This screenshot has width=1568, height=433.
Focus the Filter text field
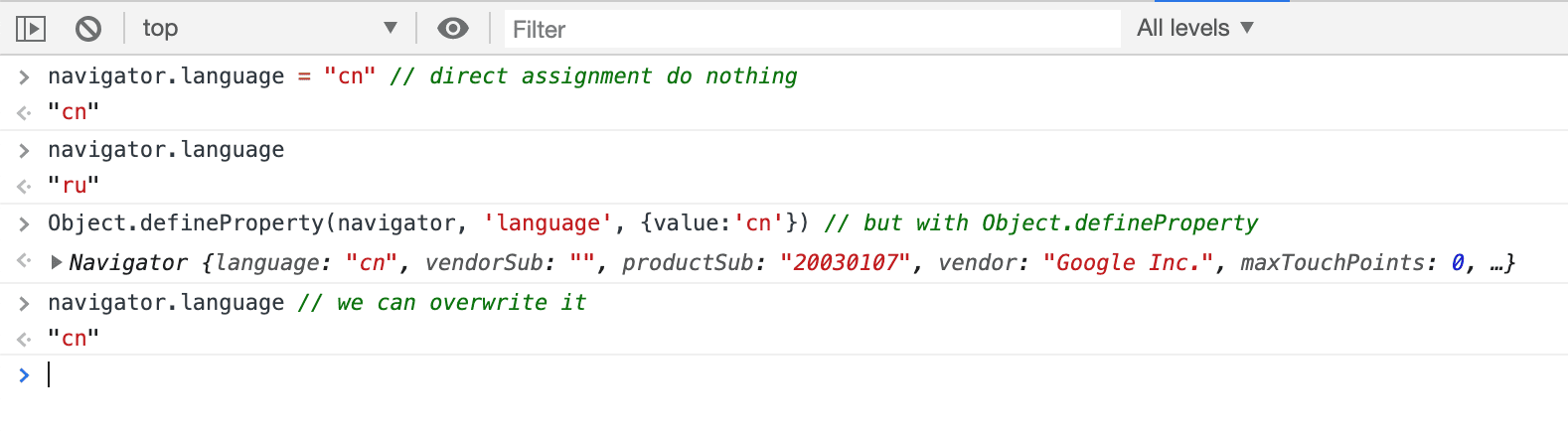pos(812,29)
